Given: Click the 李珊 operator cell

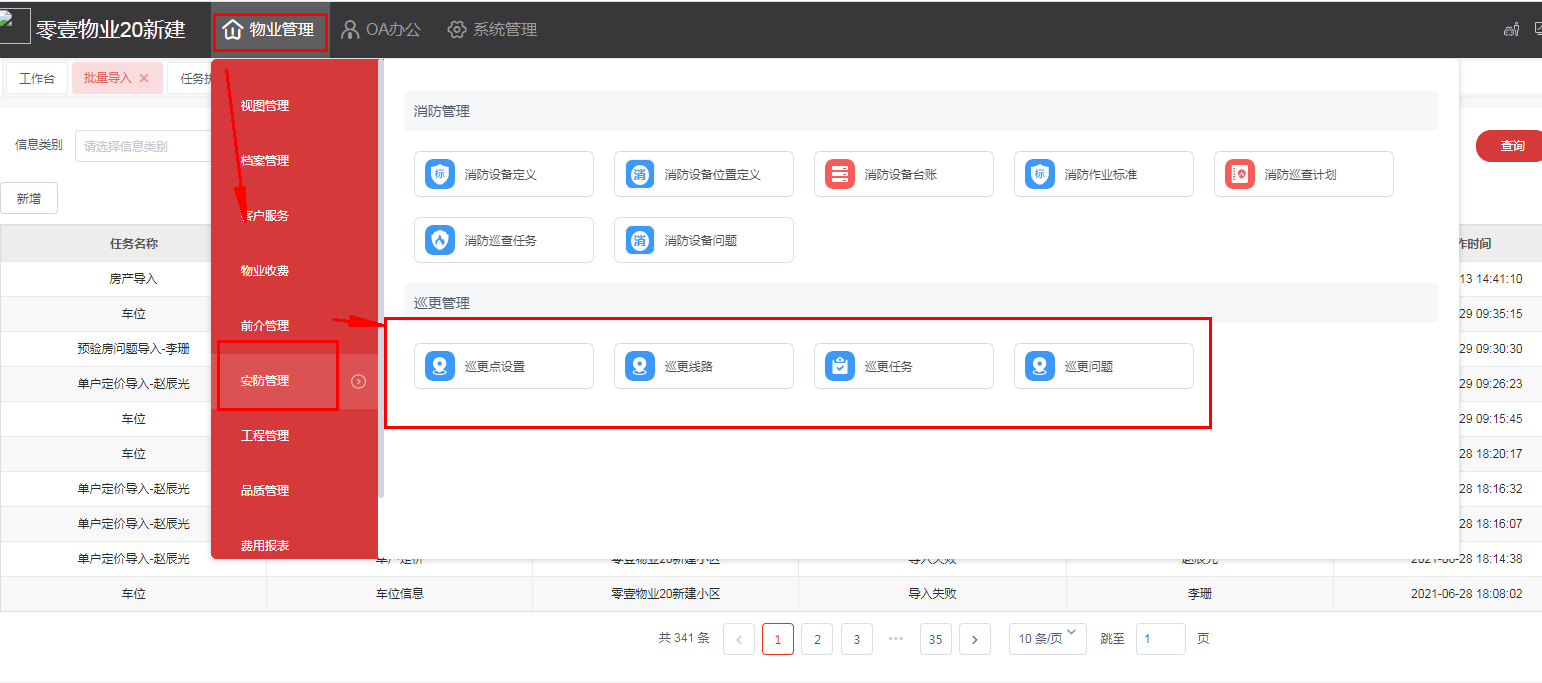Looking at the screenshot, I should [x=1200, y=594].
